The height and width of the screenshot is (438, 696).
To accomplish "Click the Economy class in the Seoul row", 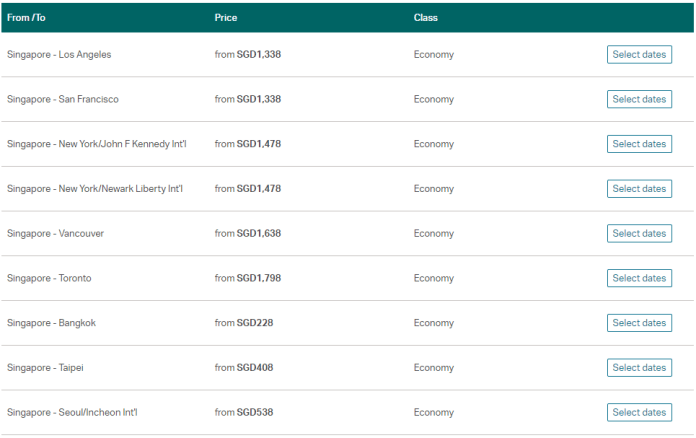I will coord(433,412).
